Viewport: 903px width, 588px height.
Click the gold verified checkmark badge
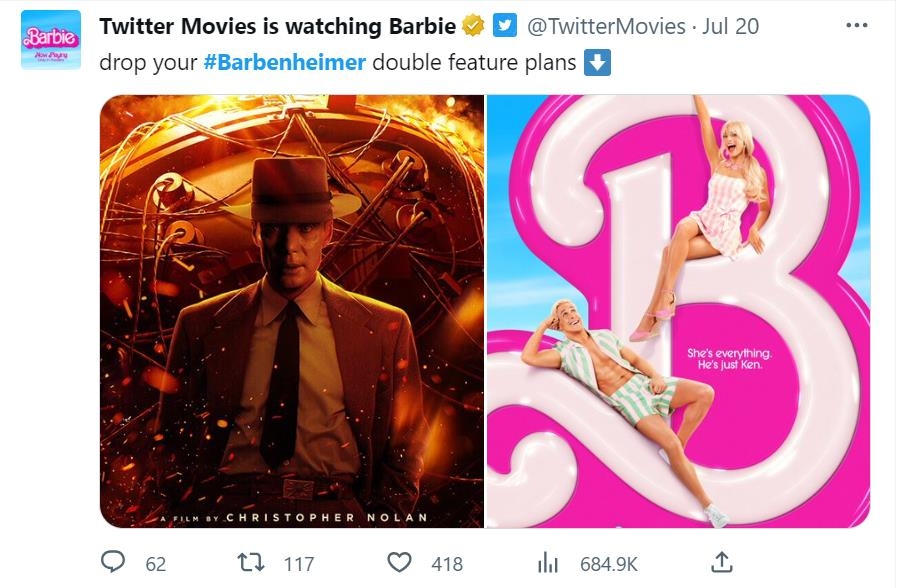coord(475,26)
